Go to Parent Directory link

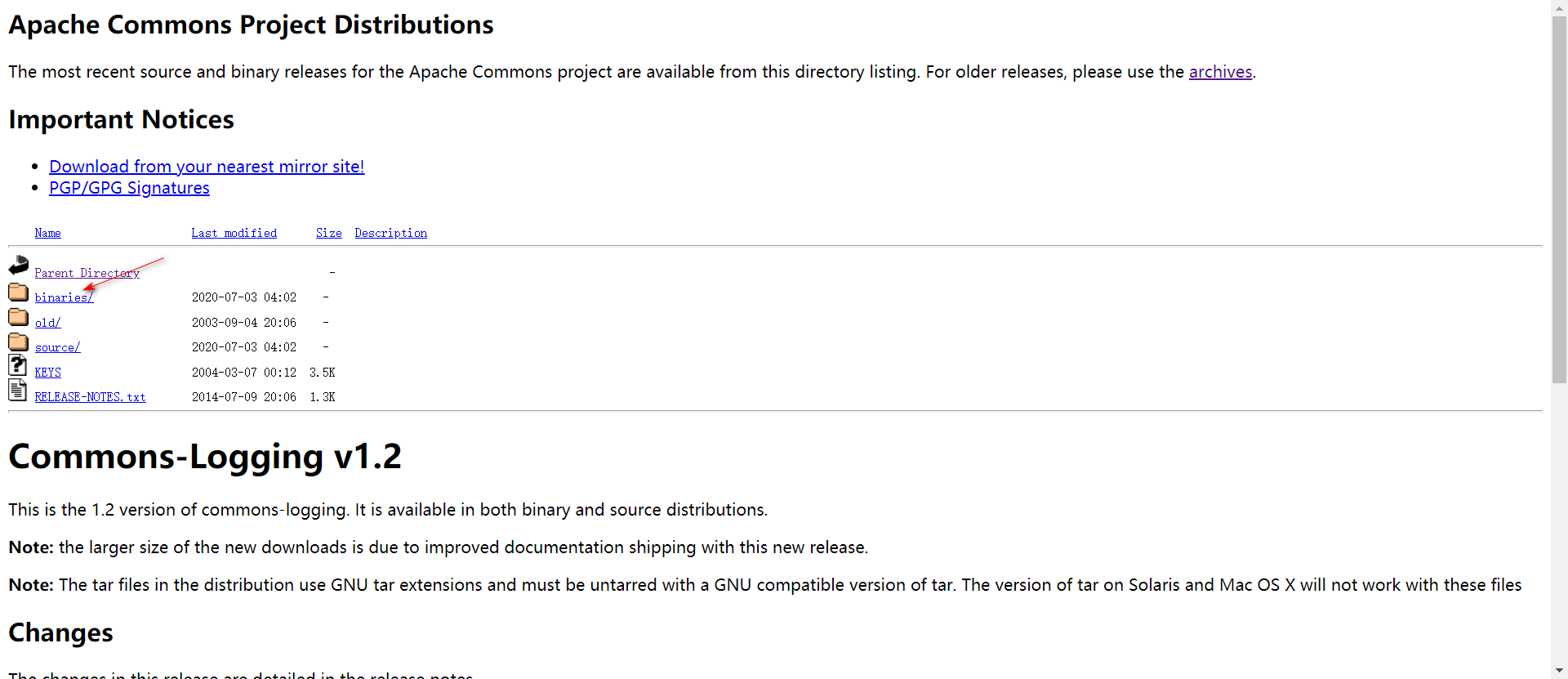coord(87,273)
